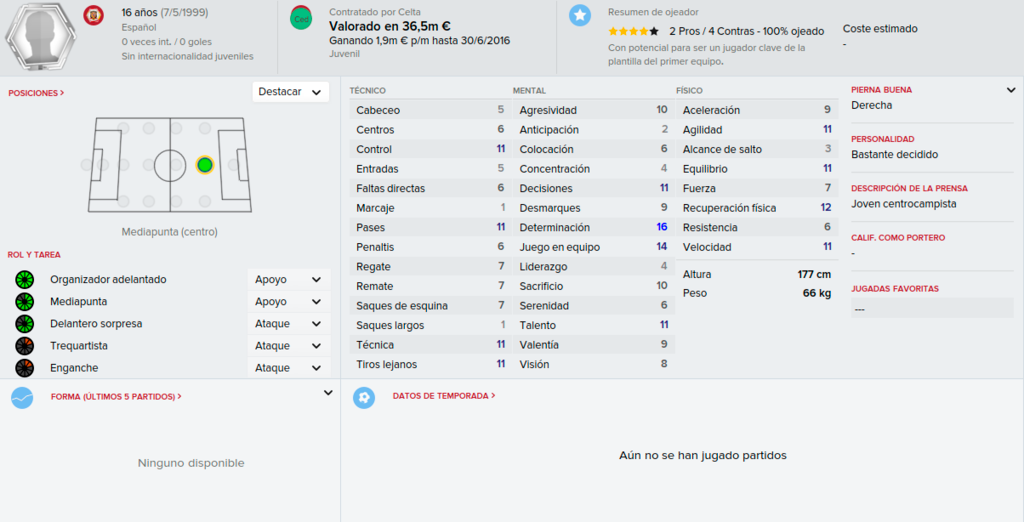
Task: Open Forma (últimos 5 partidos) link
Action: click(x=116, y=397)
